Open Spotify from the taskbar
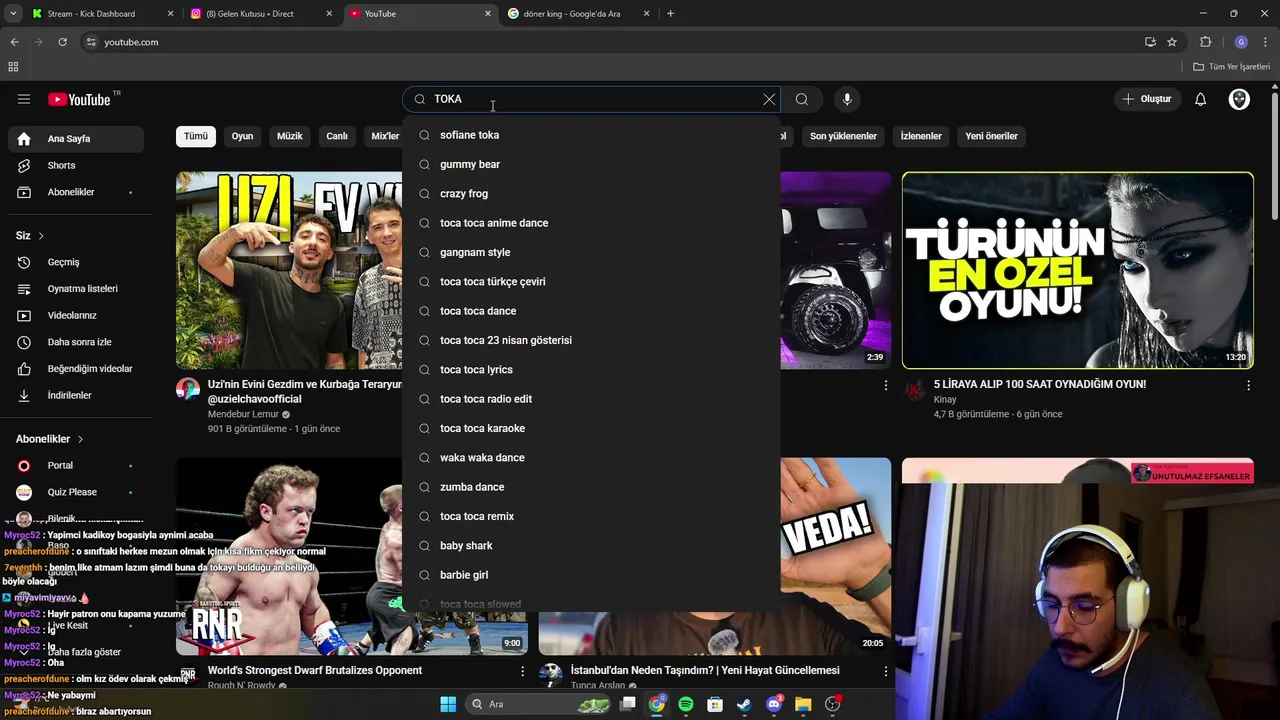Image resolution: width=1280 pixels, height=720 pixels. click(686, 704)
